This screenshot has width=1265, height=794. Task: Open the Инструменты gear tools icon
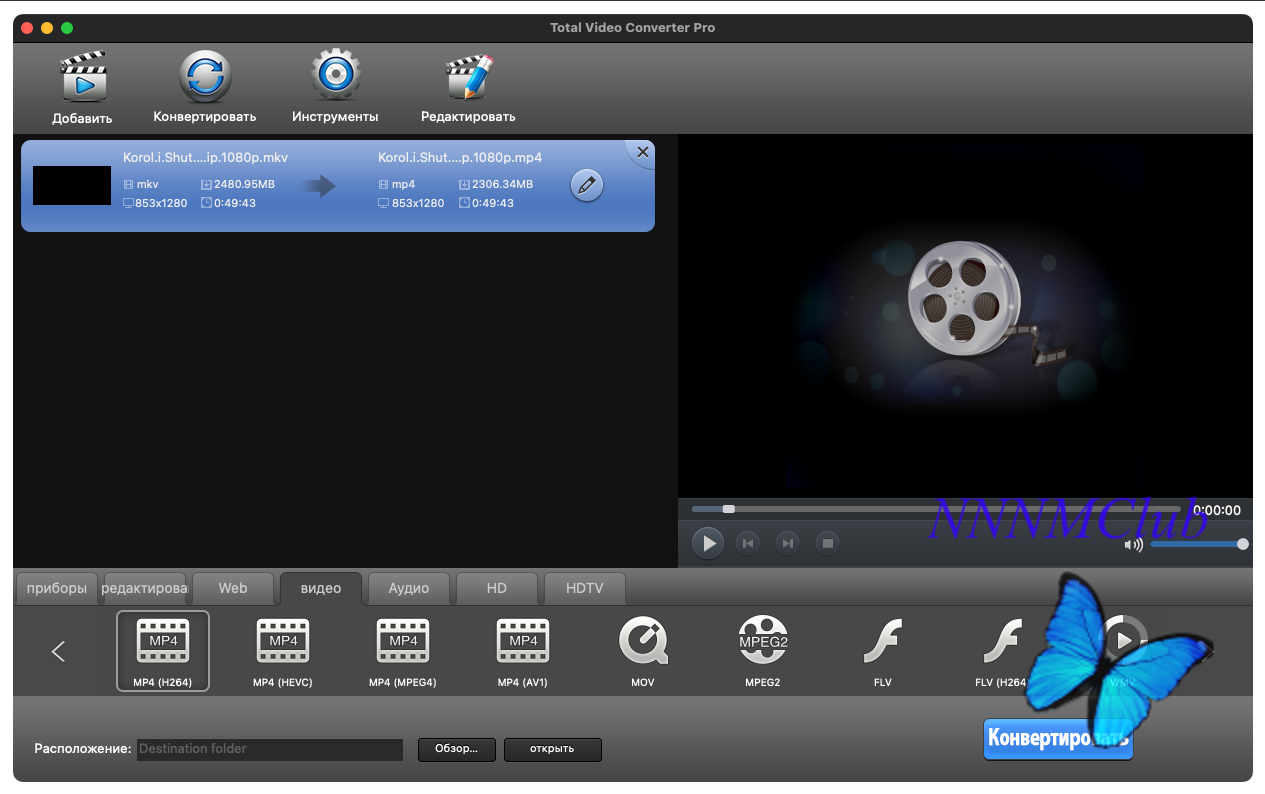pos(335,76)
